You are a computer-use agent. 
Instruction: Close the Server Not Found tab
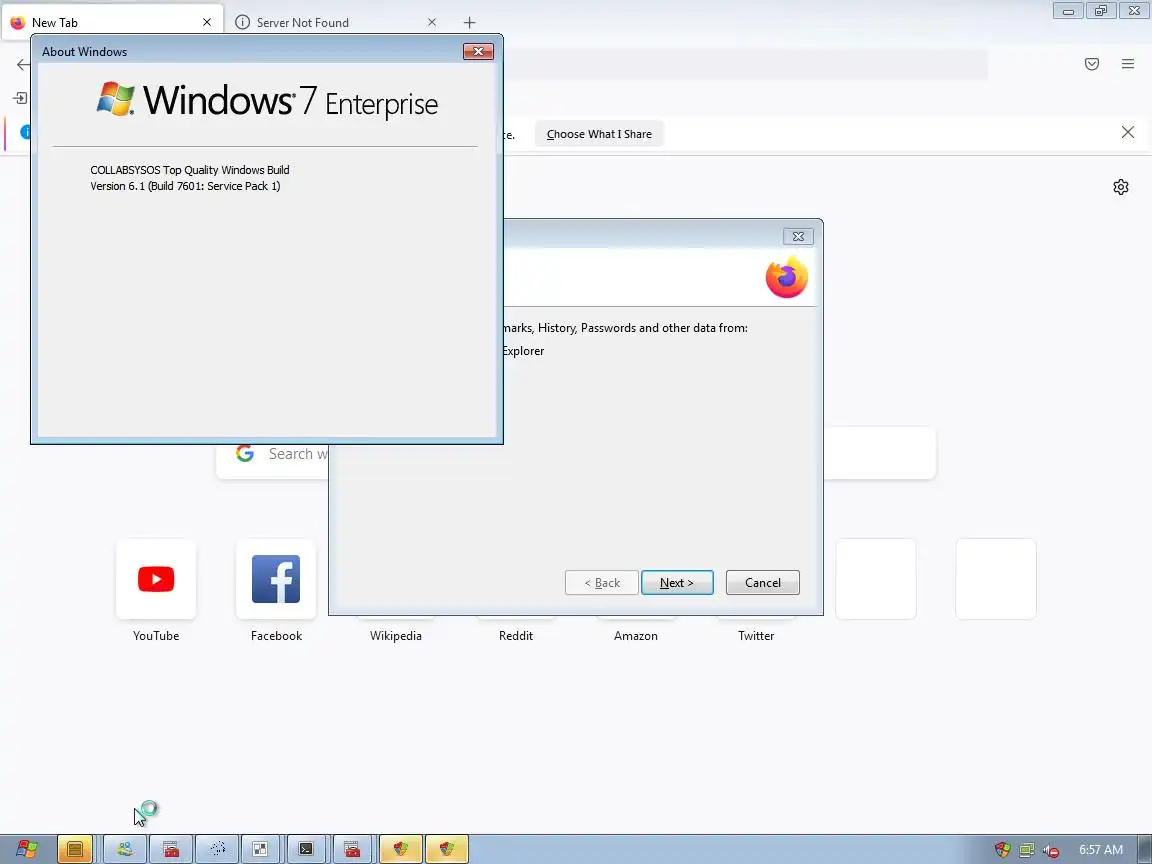point(432,22)
